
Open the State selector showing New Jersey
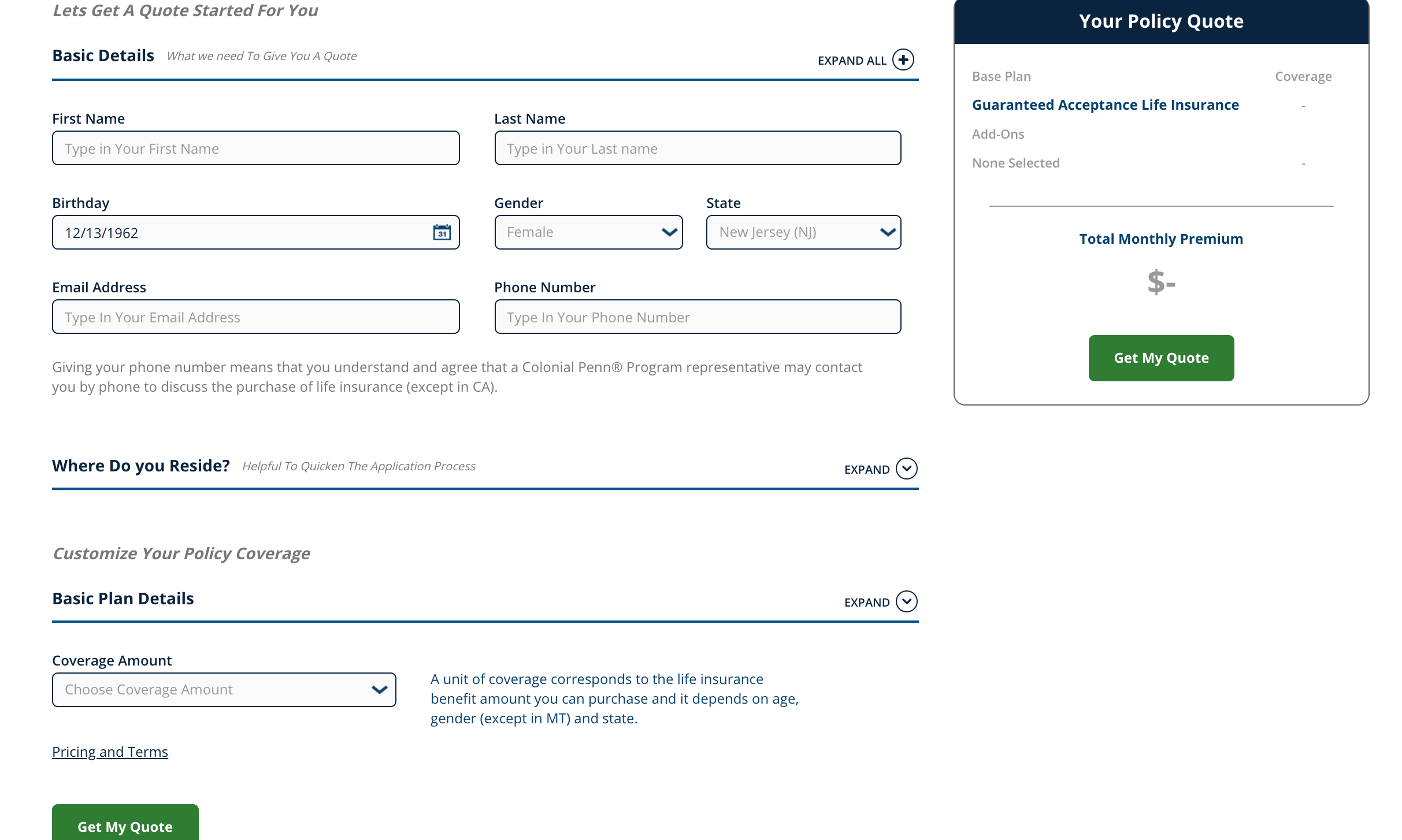[803, 232]
